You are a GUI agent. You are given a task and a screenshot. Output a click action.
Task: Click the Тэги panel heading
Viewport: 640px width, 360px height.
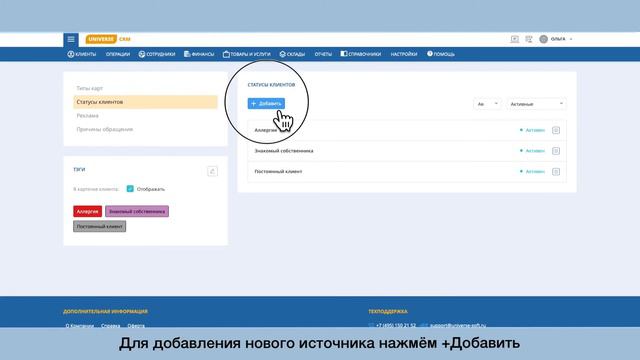[79, 169]
